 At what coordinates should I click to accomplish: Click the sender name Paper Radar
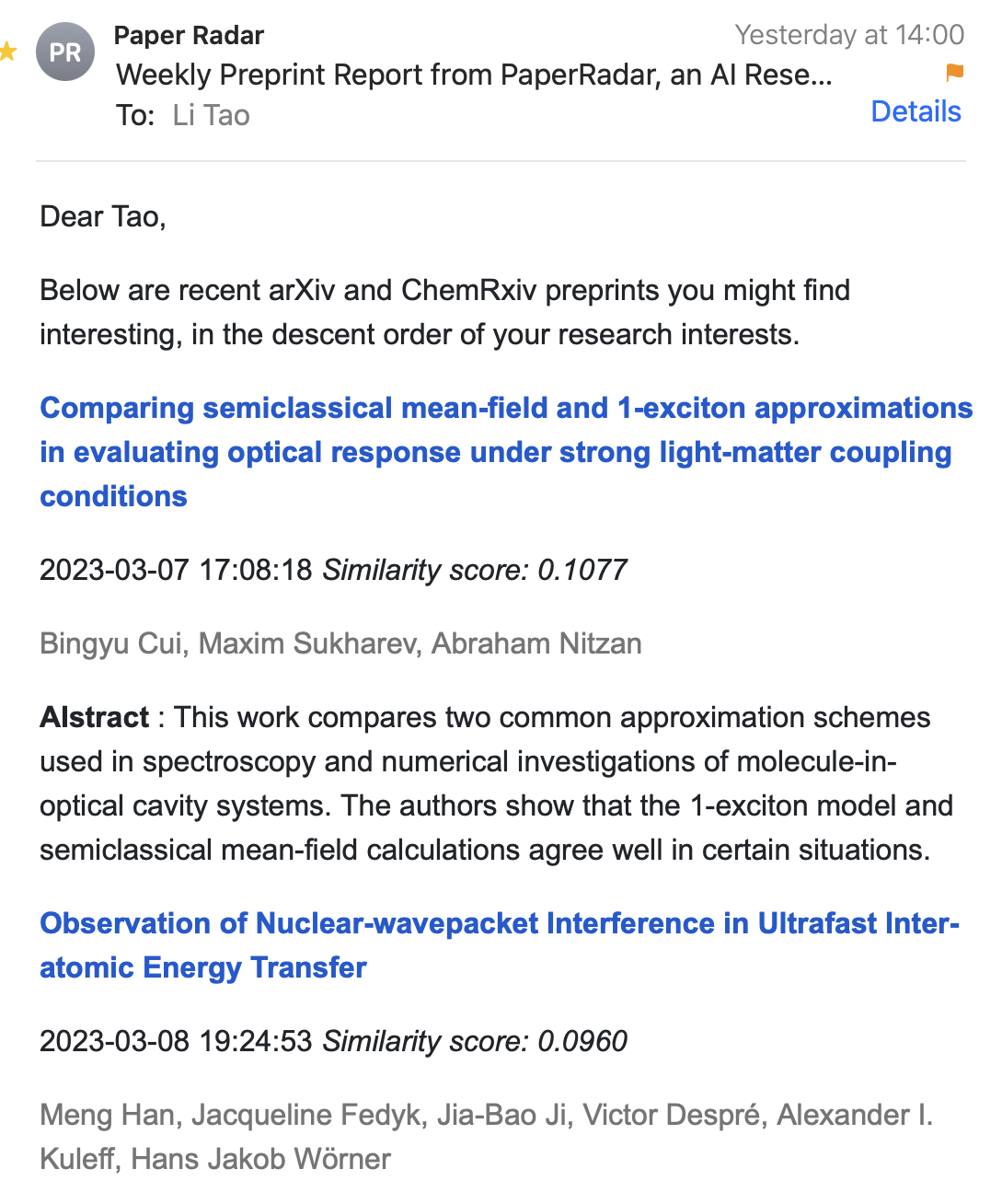click(x=189, y=35)
